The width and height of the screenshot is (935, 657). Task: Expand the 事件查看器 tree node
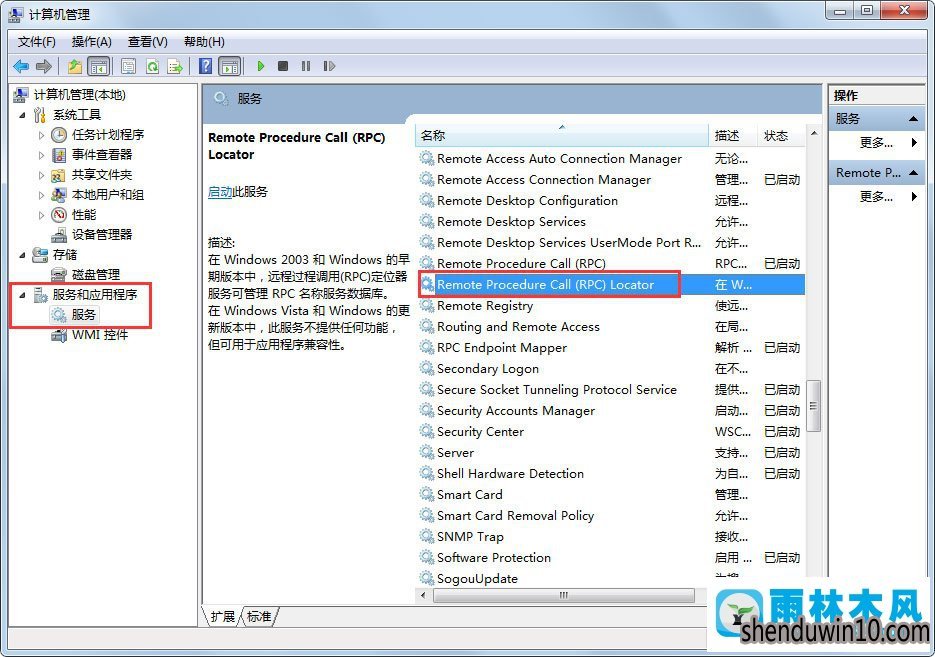click(x=41, y=155)
